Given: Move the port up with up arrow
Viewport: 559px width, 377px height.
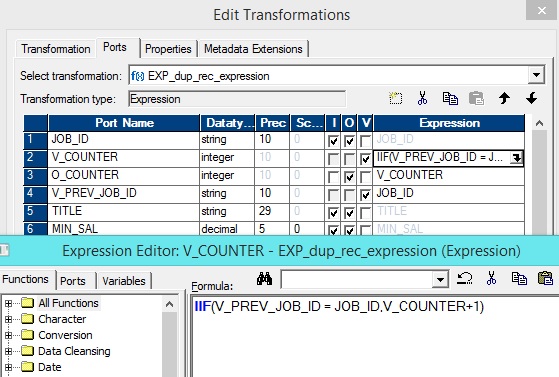Looking at the screenshot, I should (x=504, y=98).
